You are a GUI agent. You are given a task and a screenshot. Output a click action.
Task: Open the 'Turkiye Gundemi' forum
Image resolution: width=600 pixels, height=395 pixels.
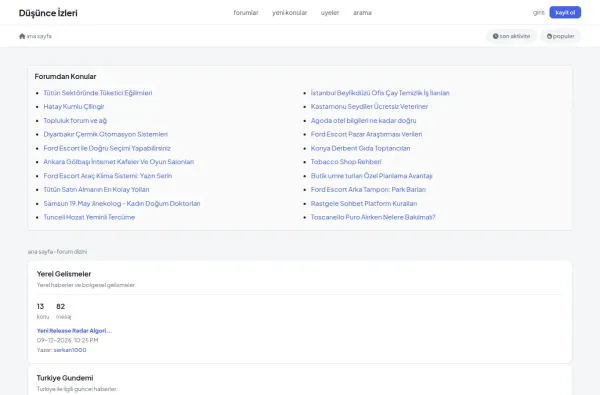65,378
